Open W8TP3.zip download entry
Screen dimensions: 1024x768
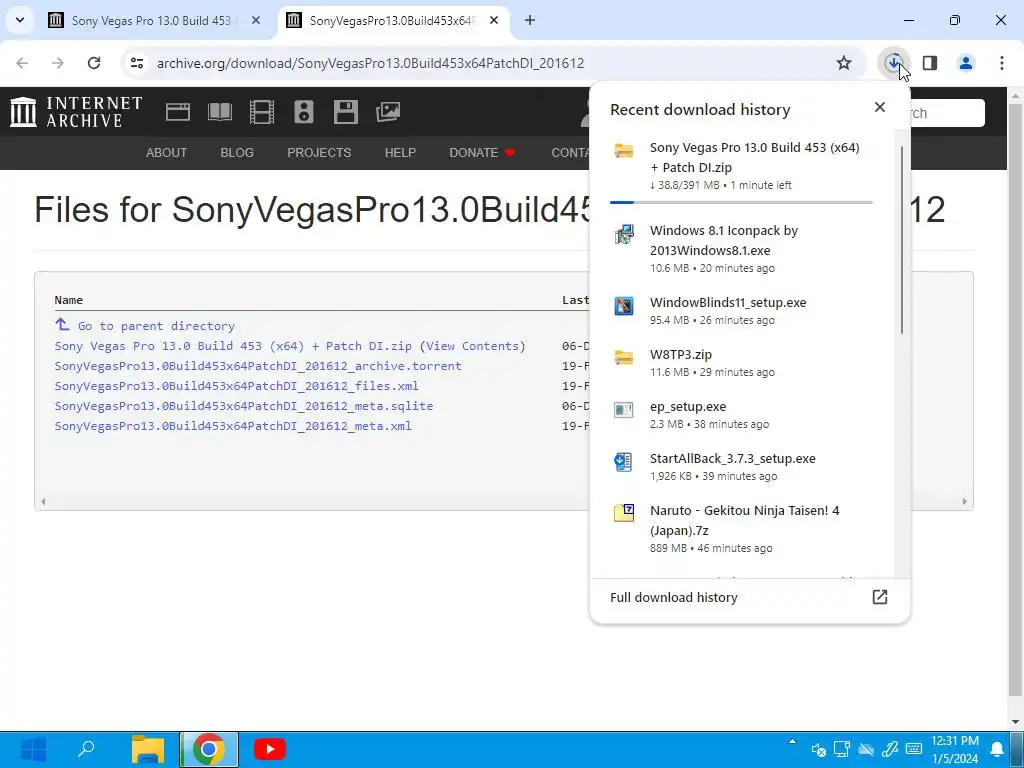(x=741, y=362)
